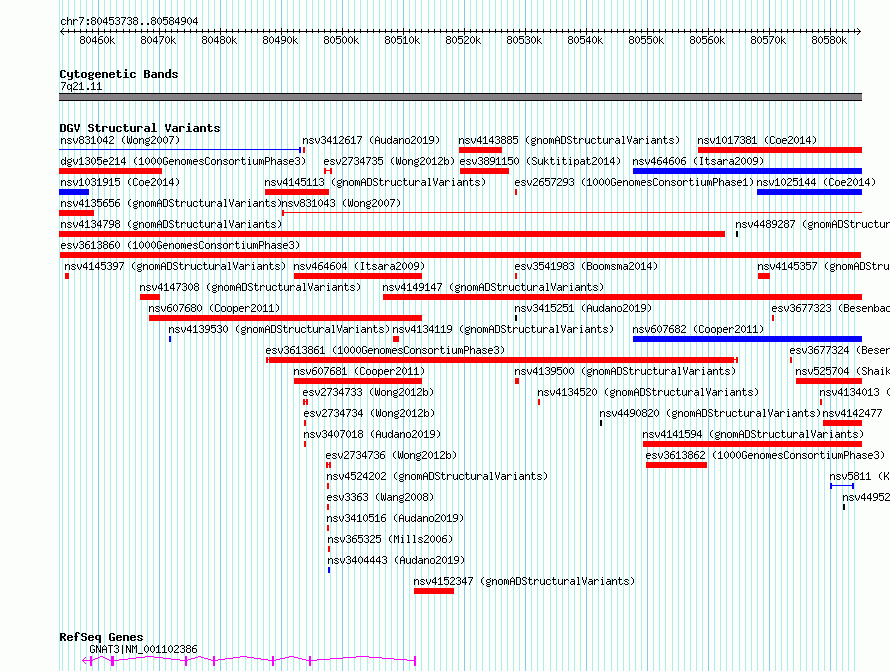The image size is (890, 671).
Task: Click nsv4145113 gnomAD variant label
Action: coord(375,182)
